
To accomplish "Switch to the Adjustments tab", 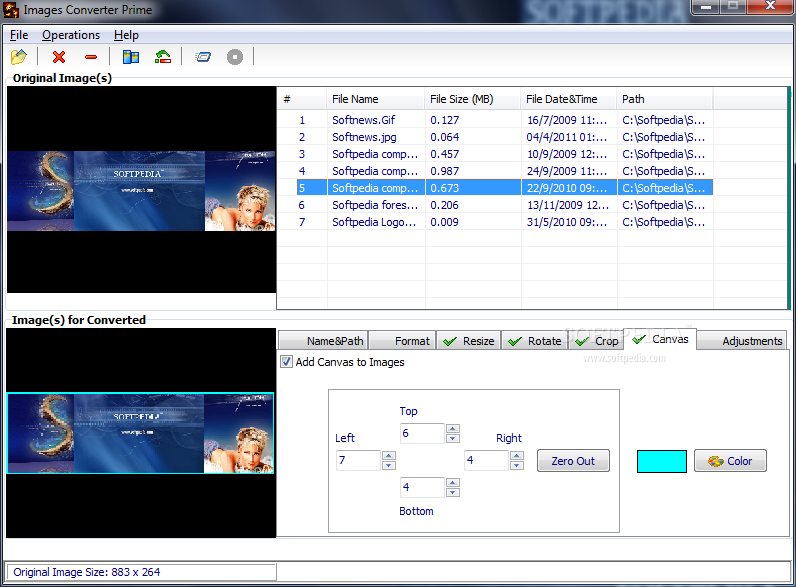I will pos(742,341).
